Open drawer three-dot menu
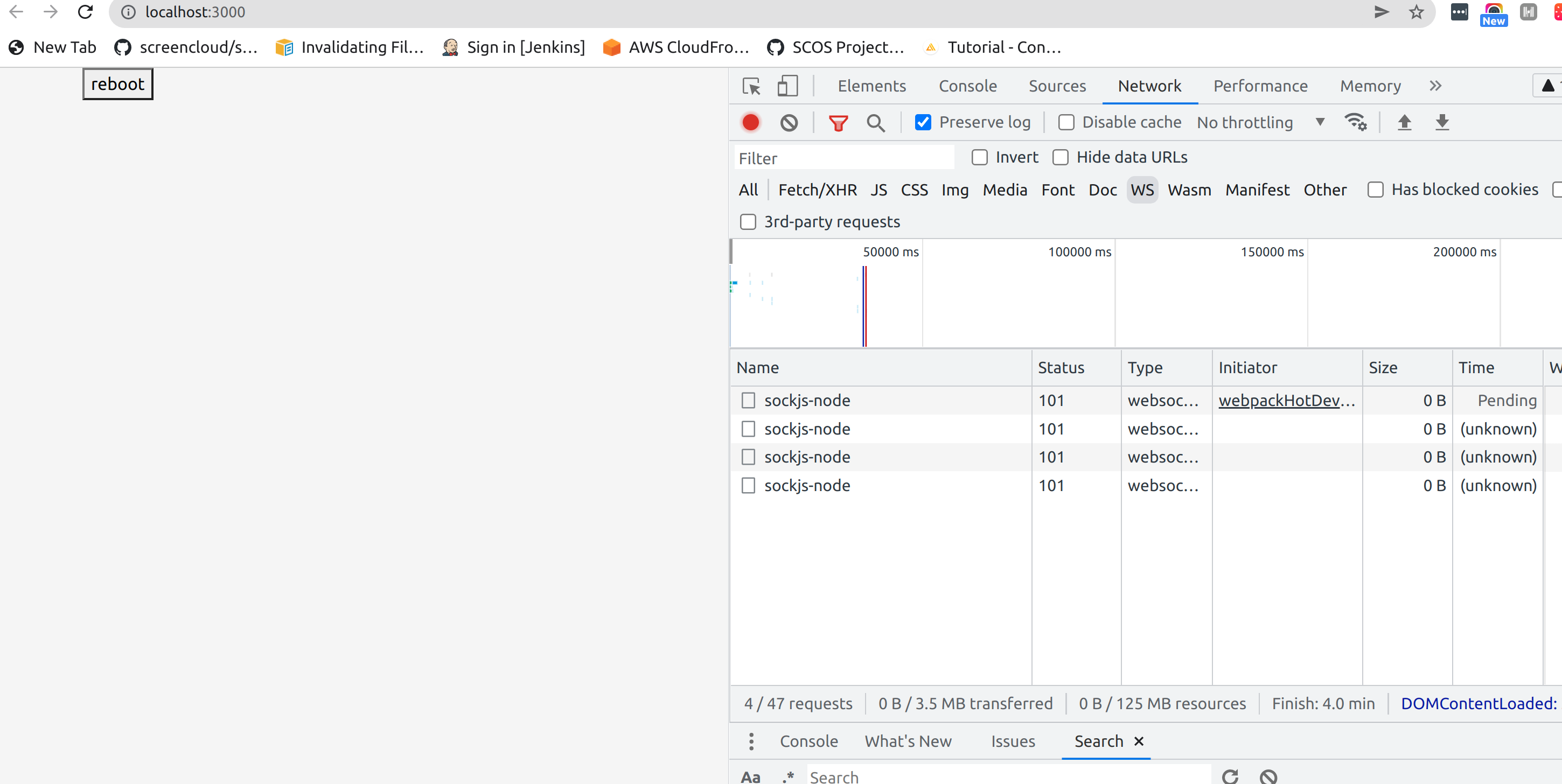The width and height of the screenshot is (1562, 784). point(751,741)
